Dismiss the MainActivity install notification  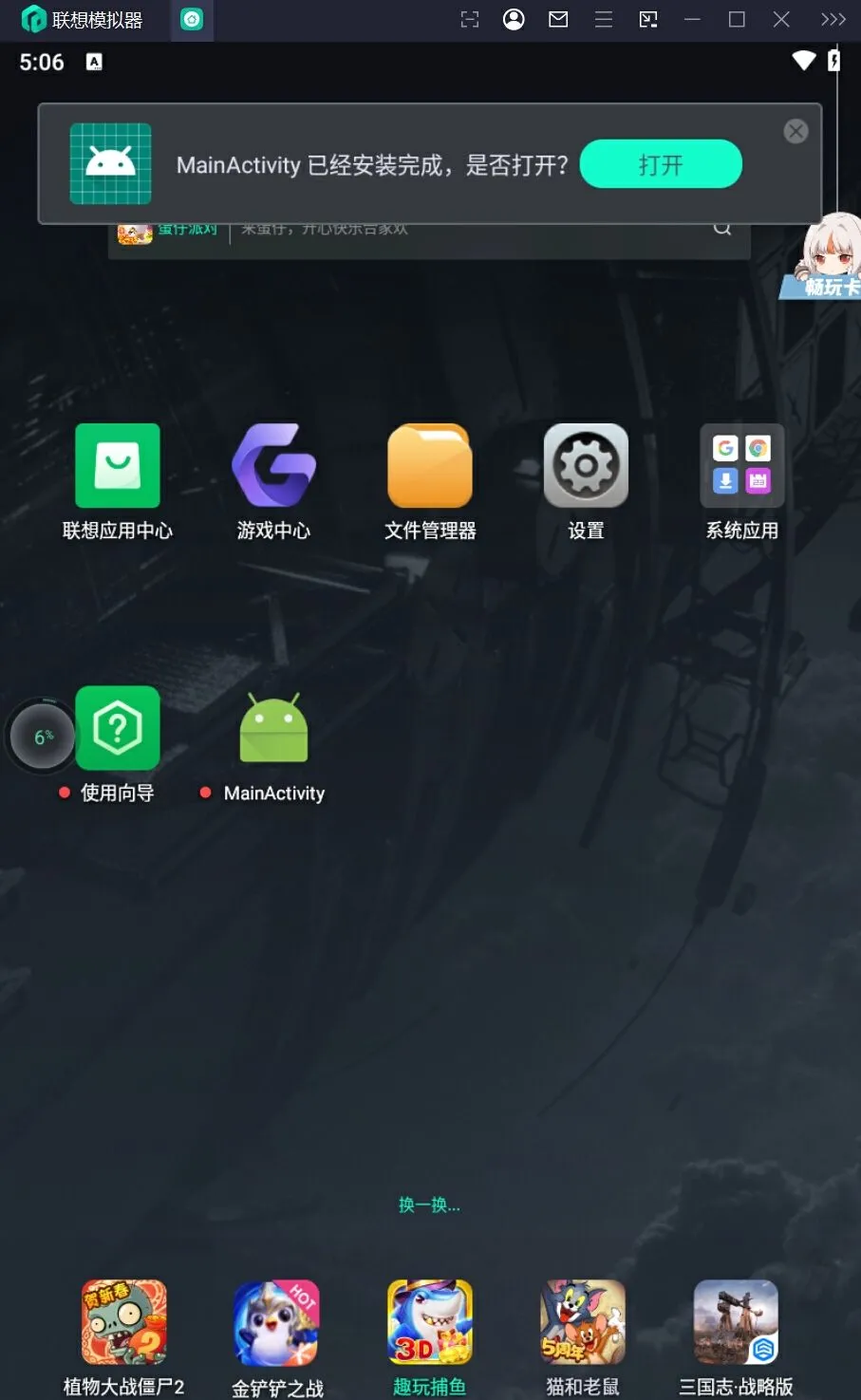795,132
